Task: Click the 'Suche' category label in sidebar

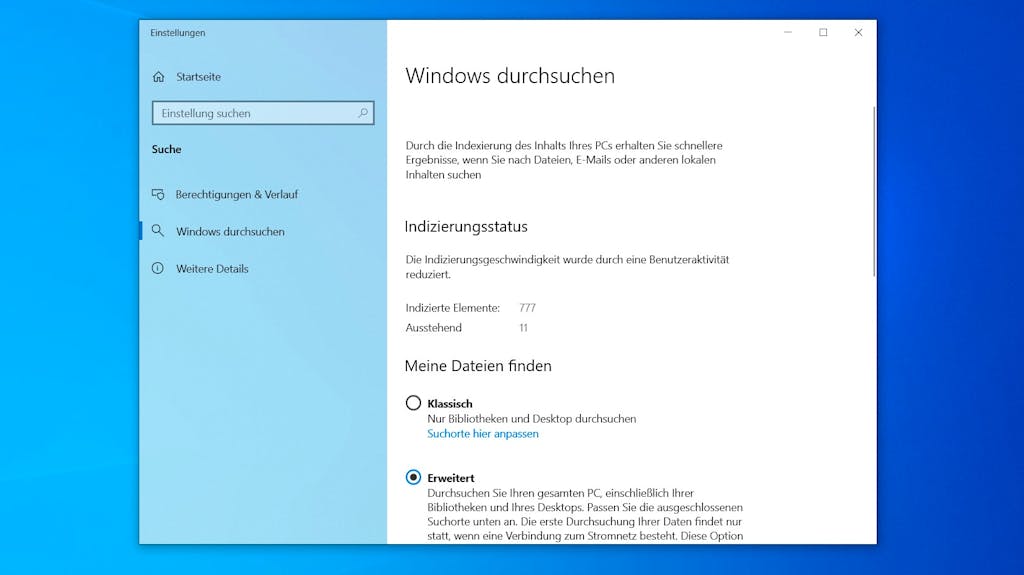Action: tap(167, 149)
